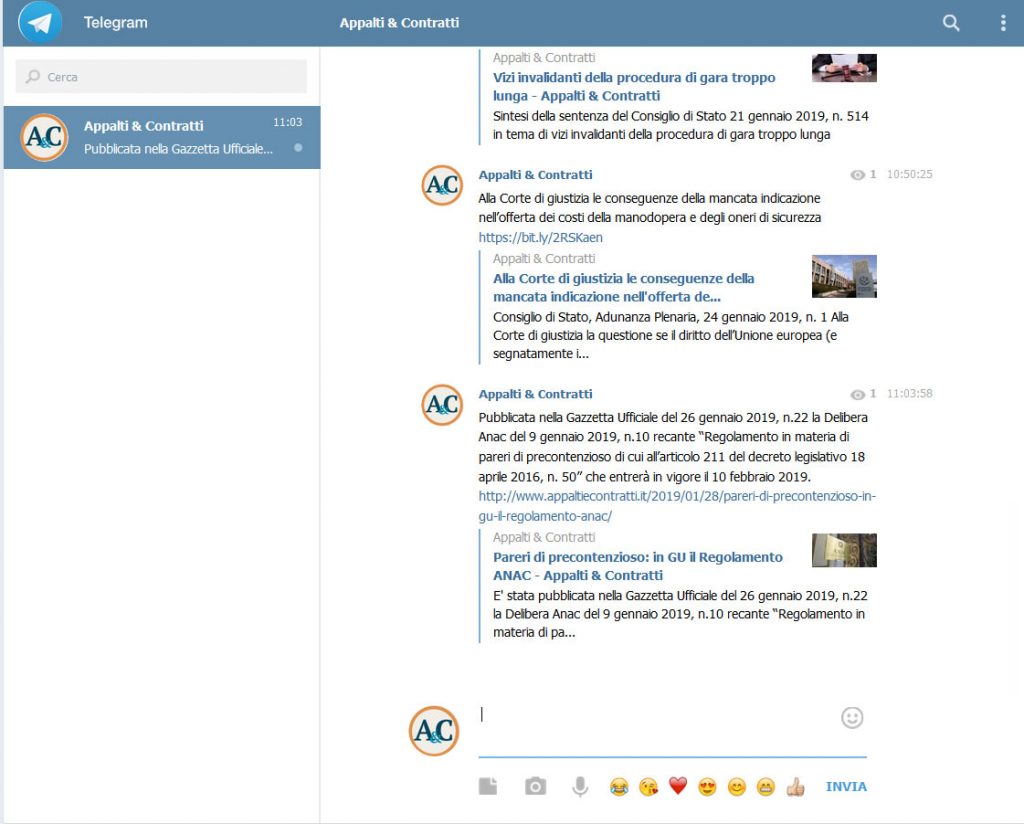Open preview title 'Vizi invalidanti della procedura di gara'
The height and width of the screenshot is (824, 1024).
[x=634, y=86]
